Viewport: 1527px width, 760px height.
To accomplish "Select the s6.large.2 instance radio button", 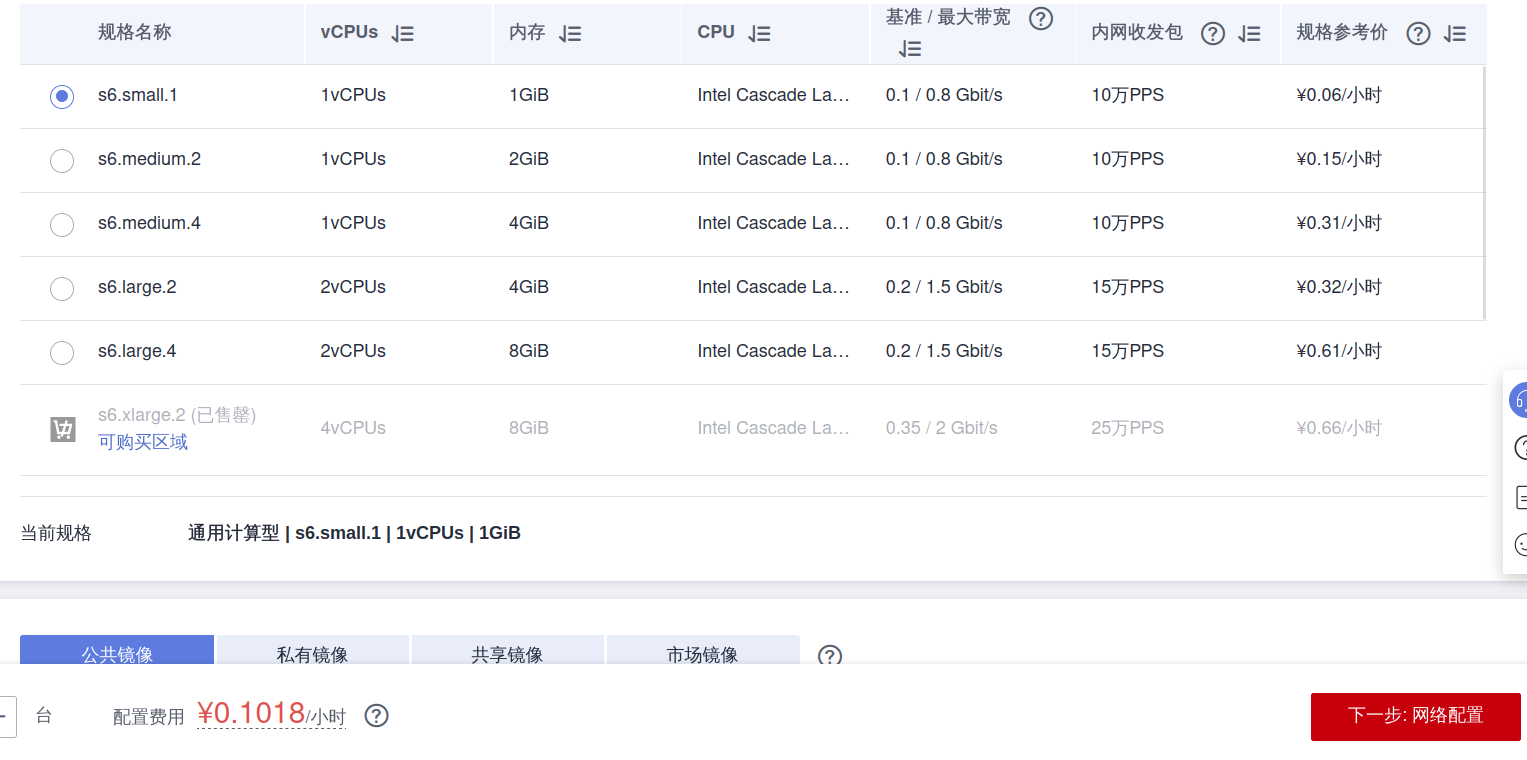I will click(61, 289).
